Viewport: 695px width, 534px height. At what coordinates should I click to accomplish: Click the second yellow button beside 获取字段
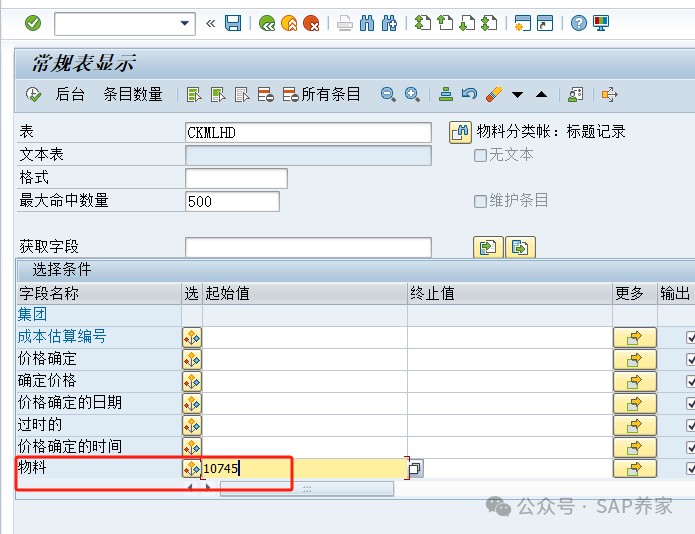520,247
